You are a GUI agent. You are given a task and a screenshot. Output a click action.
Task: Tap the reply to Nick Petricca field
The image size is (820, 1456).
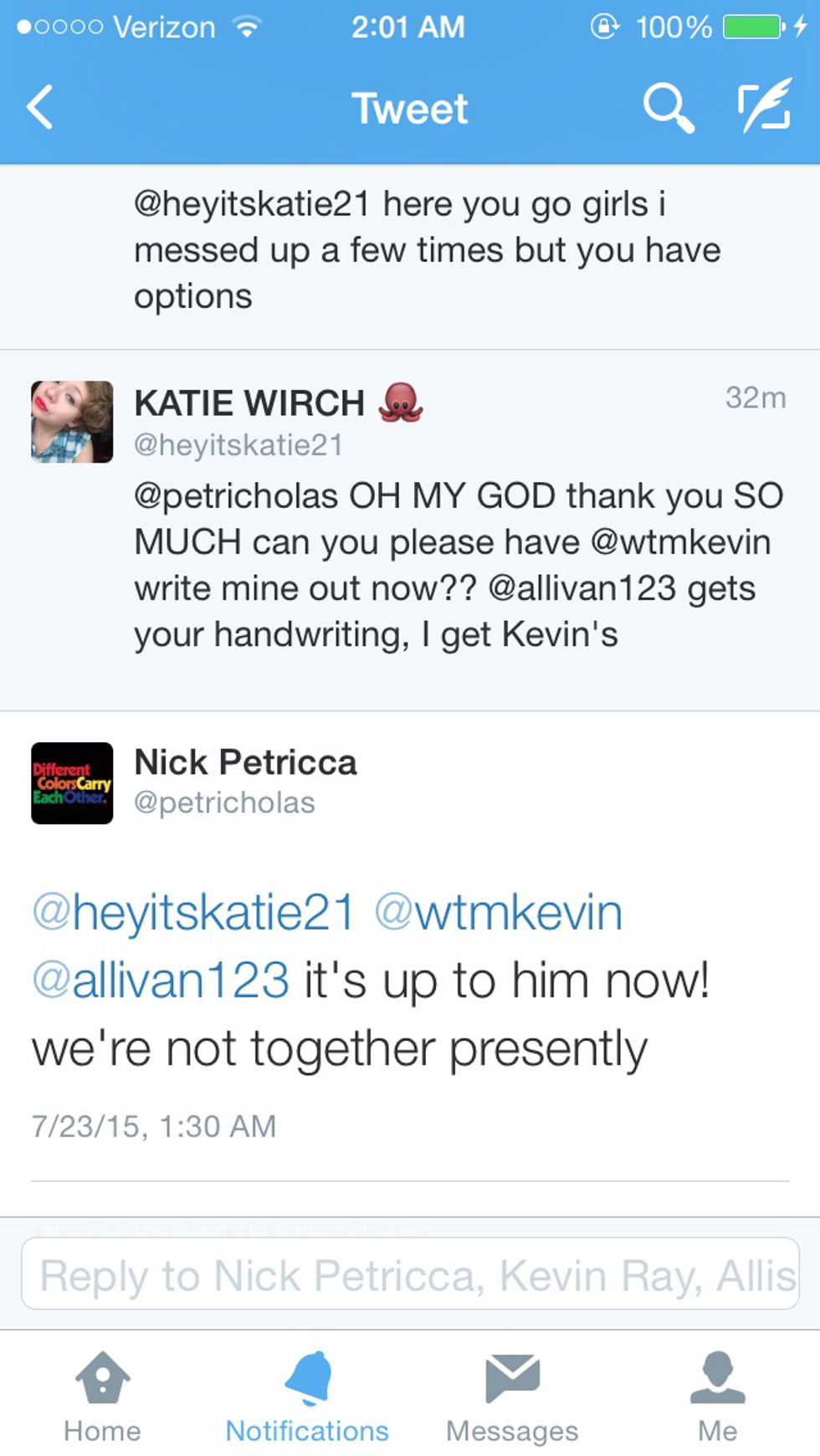pos(410,1274)
